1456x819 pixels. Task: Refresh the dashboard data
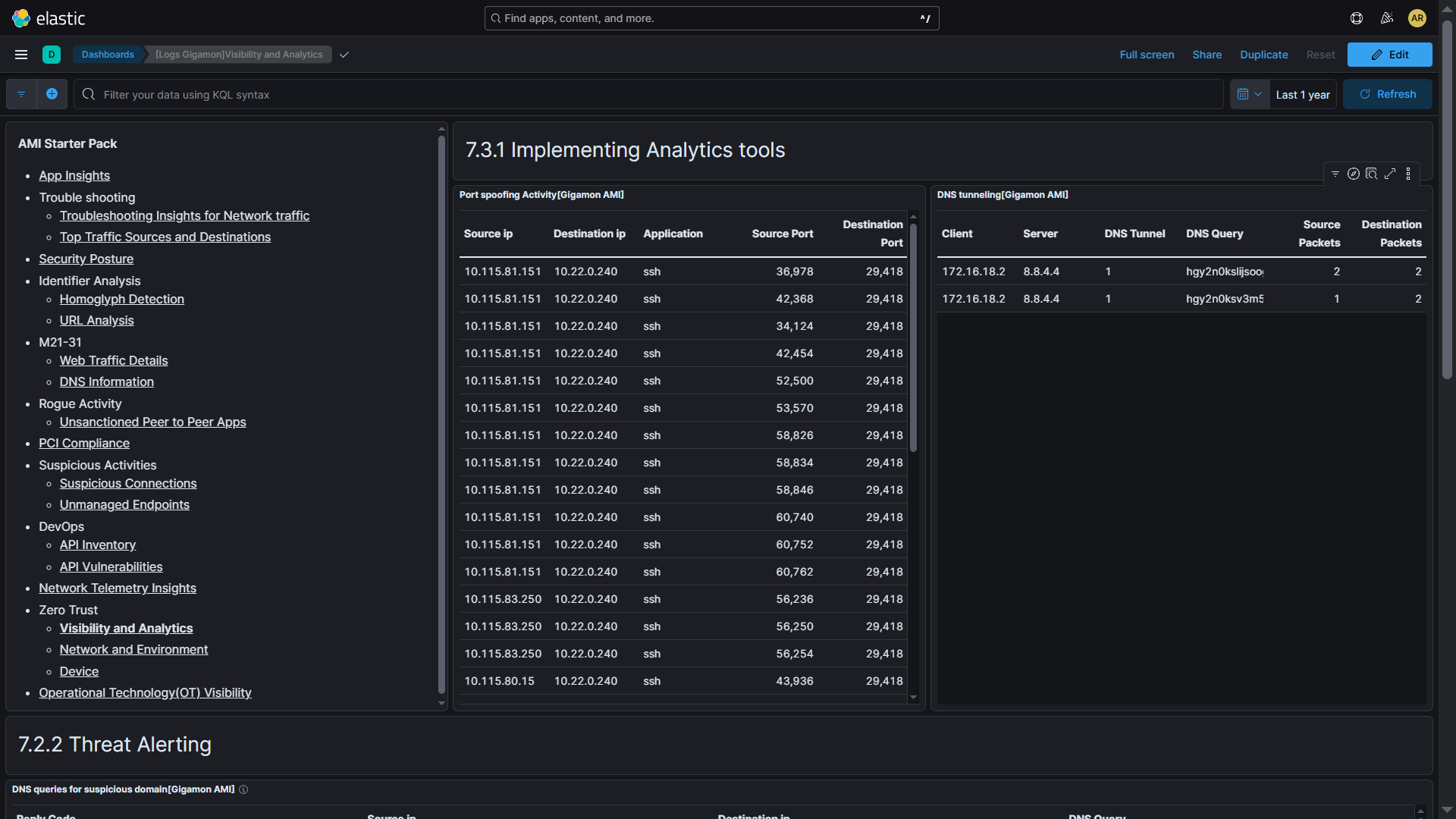(1388, 94)
